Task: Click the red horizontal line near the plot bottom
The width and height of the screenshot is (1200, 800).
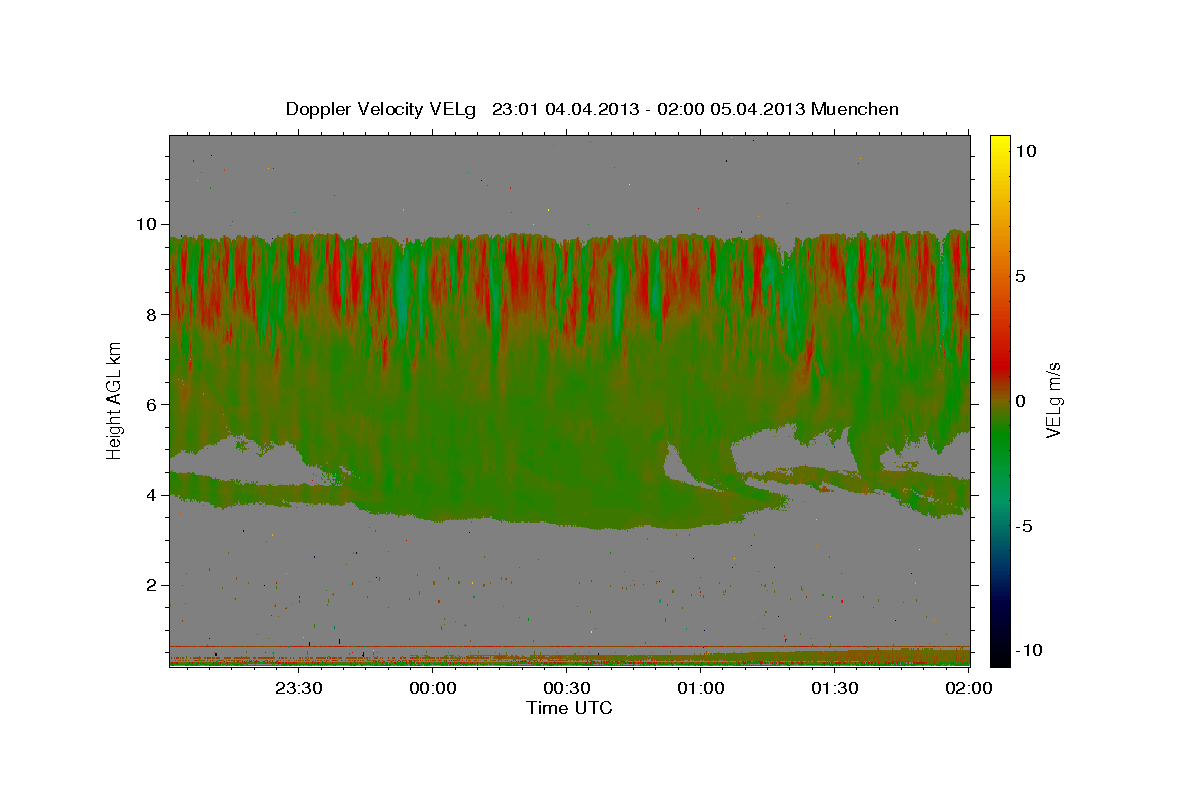Action: (569, 646)
